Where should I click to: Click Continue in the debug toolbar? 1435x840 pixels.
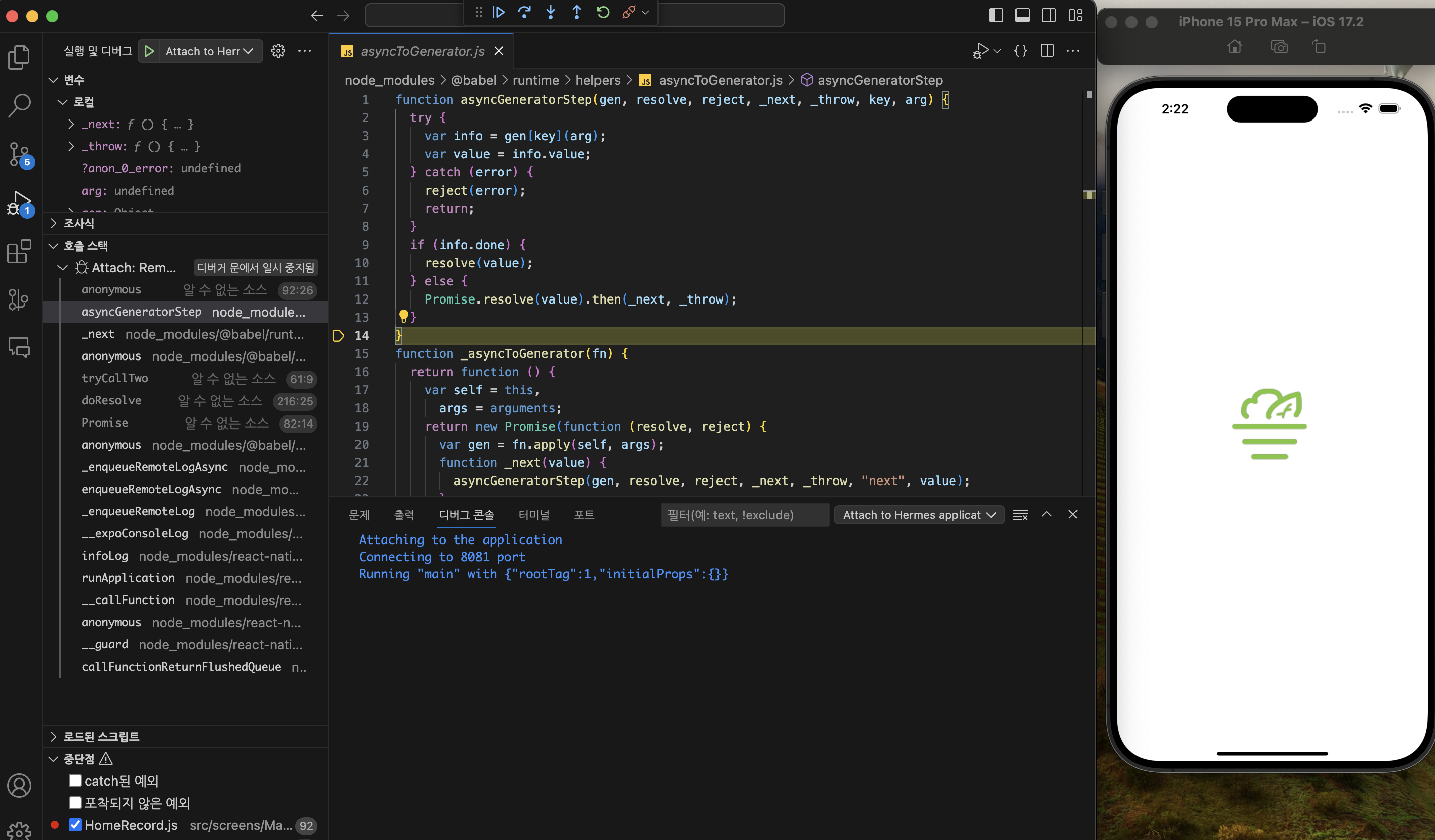click(498, 13)
